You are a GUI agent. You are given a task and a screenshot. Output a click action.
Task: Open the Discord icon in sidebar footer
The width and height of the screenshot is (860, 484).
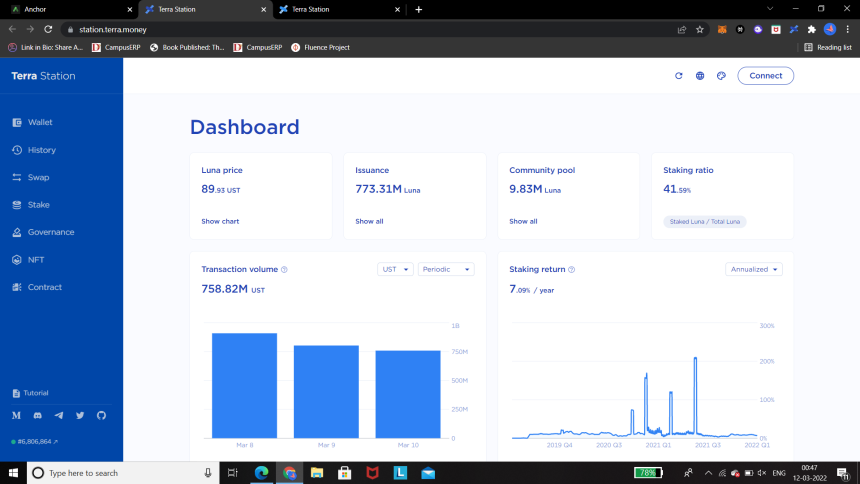(37, 415)
